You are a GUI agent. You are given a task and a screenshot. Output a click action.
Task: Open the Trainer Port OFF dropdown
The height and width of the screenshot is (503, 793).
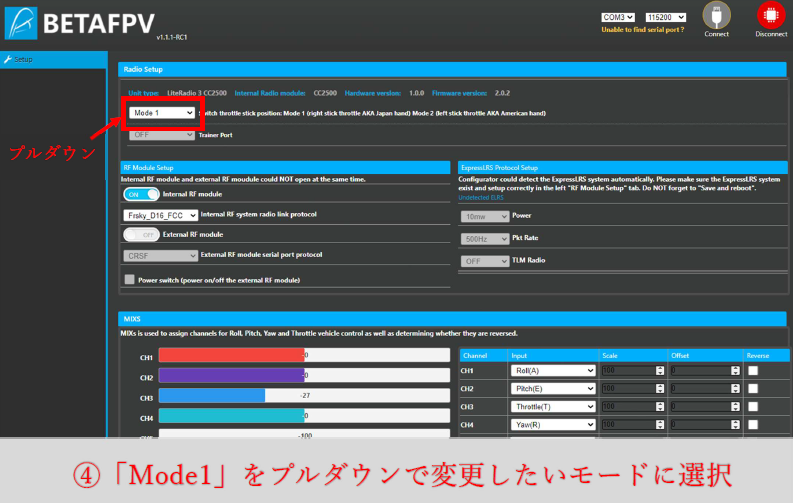point(162,135)
